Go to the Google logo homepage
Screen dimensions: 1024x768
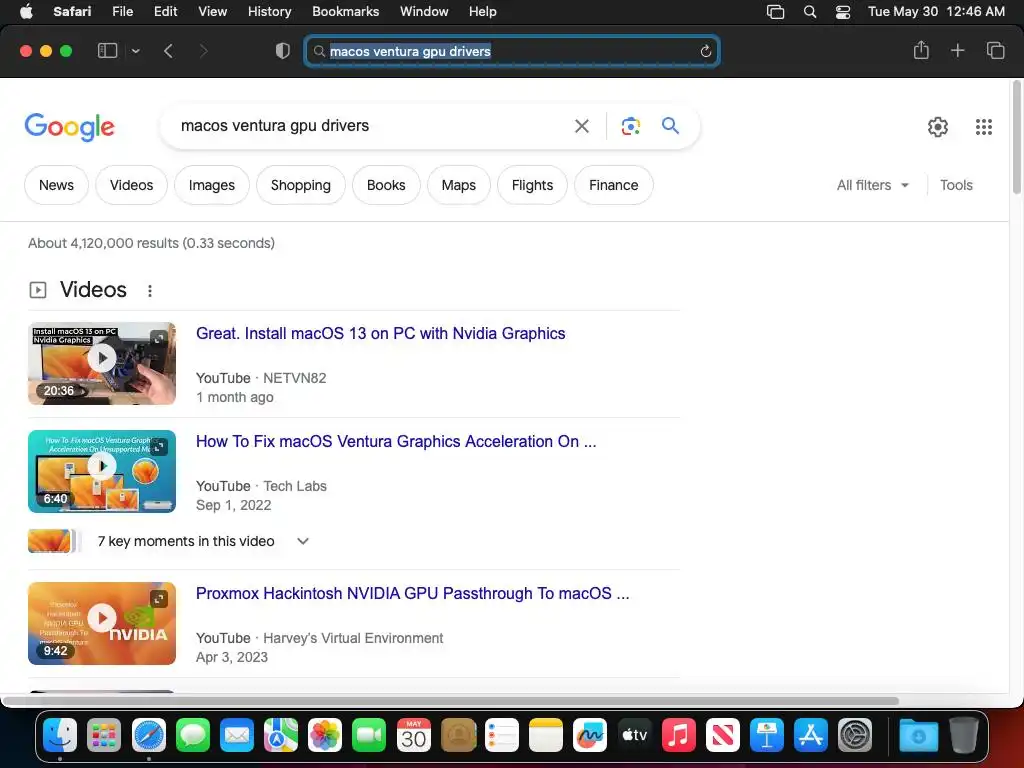[x=69, y=126]
